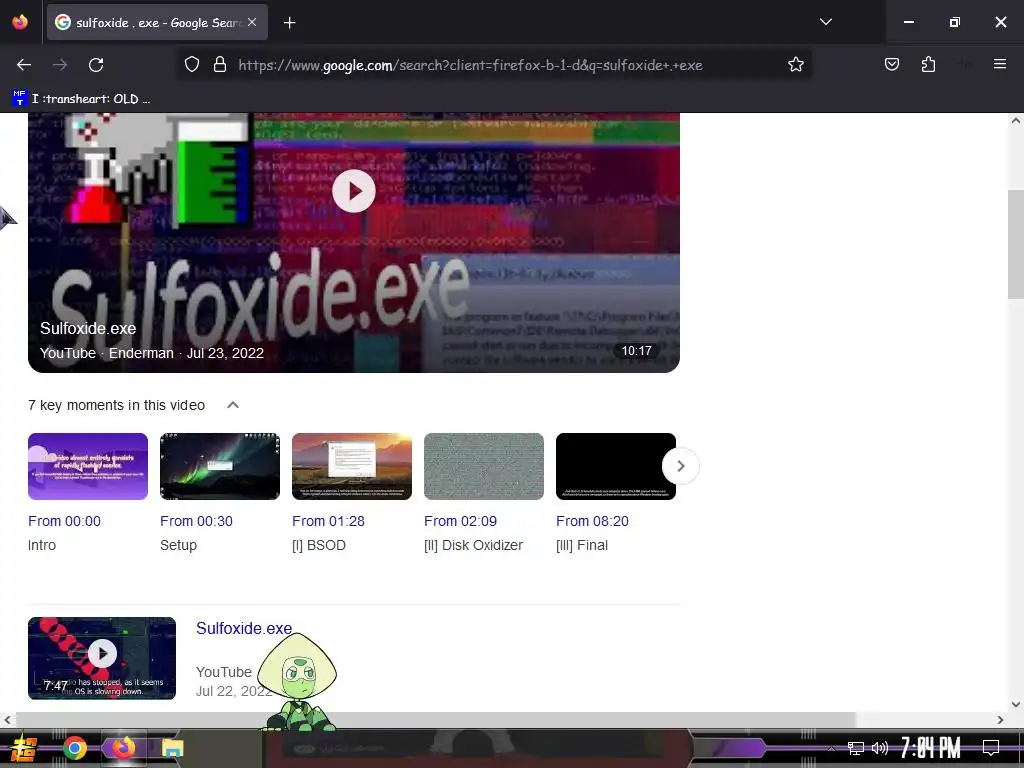Launch Google Chrome from the taskbar
The height and width of the screenshot is (768, 1024).
click(x=75, y=748)
